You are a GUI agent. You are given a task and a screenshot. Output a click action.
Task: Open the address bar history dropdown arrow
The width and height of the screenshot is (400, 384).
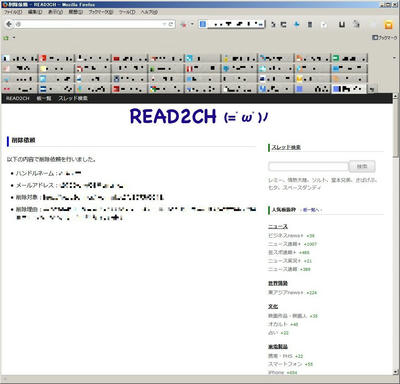(164, 24)
